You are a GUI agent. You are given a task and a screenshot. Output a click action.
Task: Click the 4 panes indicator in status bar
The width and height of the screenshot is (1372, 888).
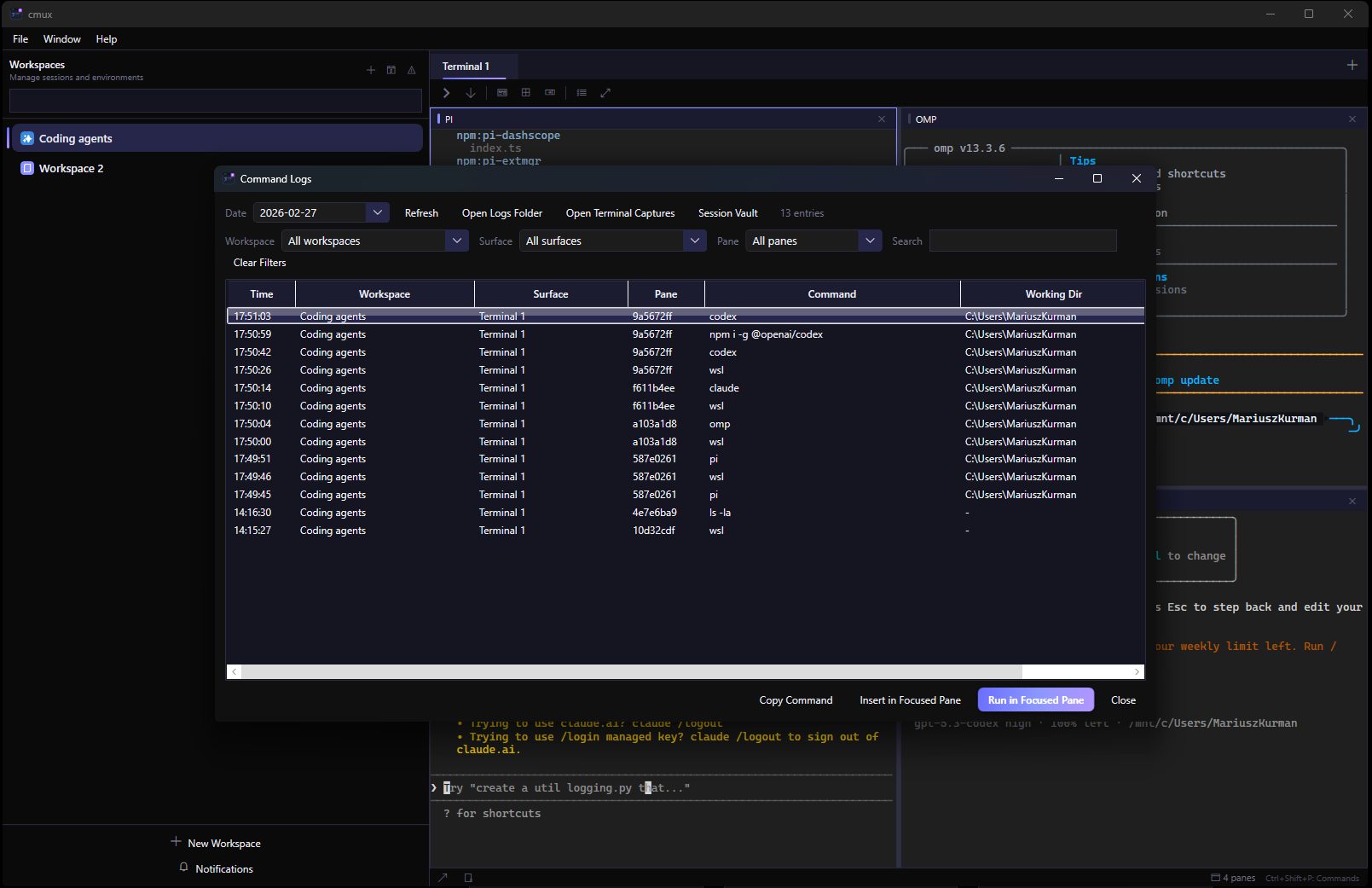point(1233,878)
